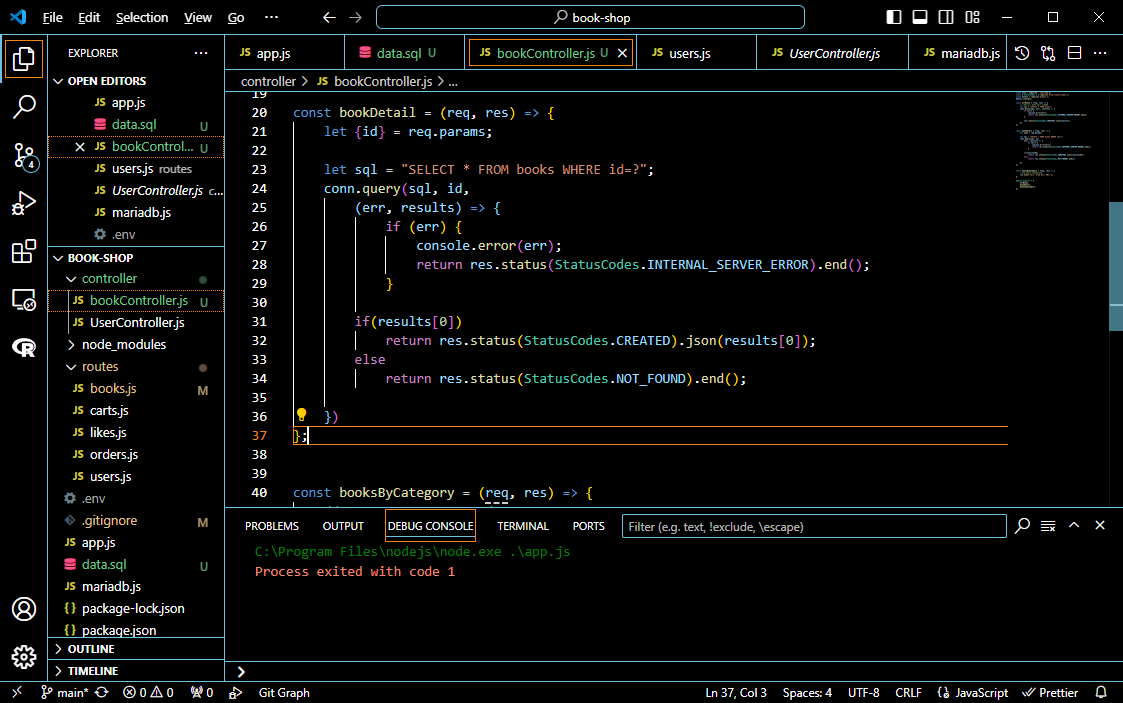Click the search icon beside the console filter box
The image size is (1123, 703).
click(x=1023, y=526)
